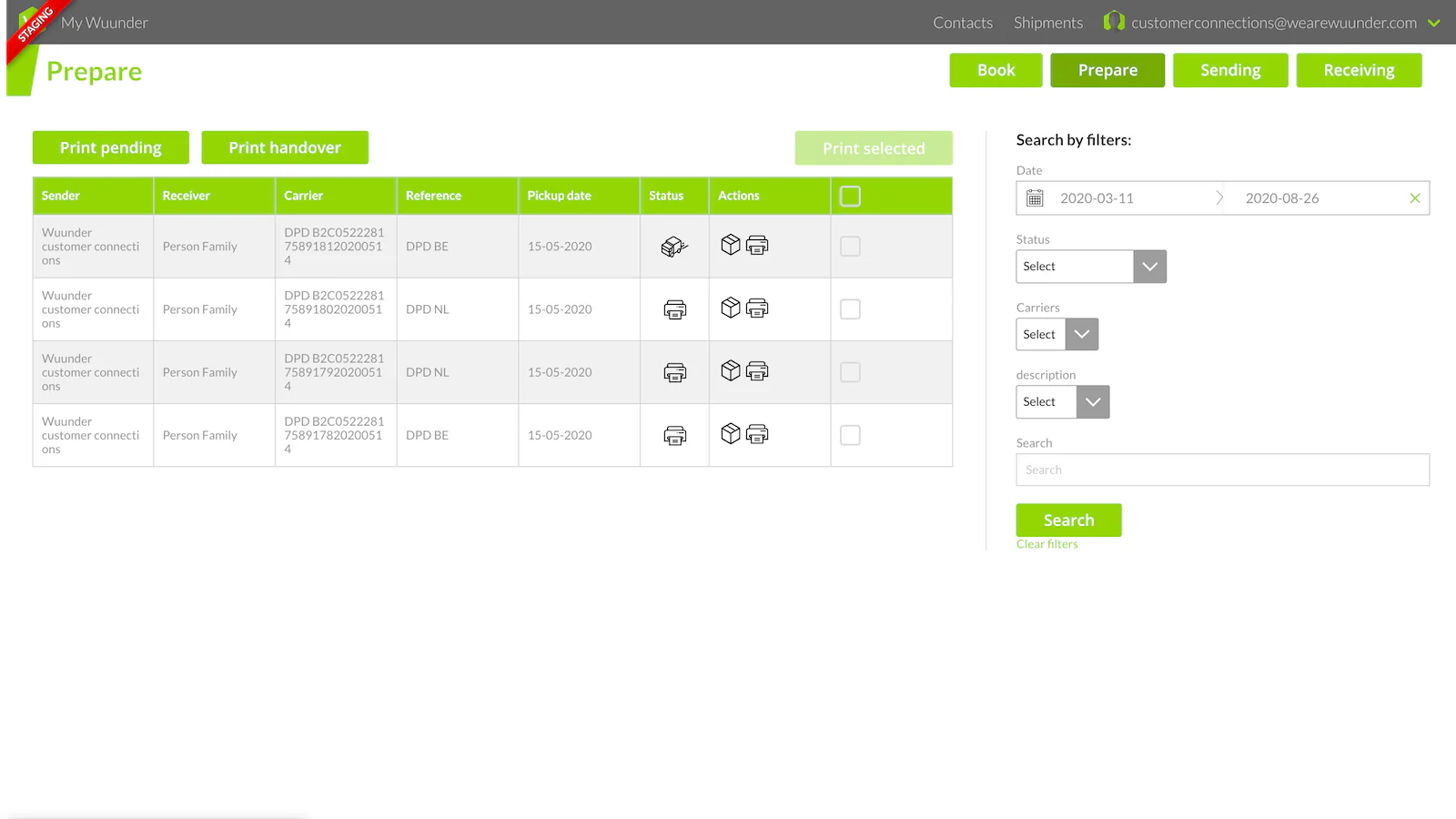Check the box for shipment 75891782020051
Viewport: 1456px width, 819px height.
pos(850,435)
